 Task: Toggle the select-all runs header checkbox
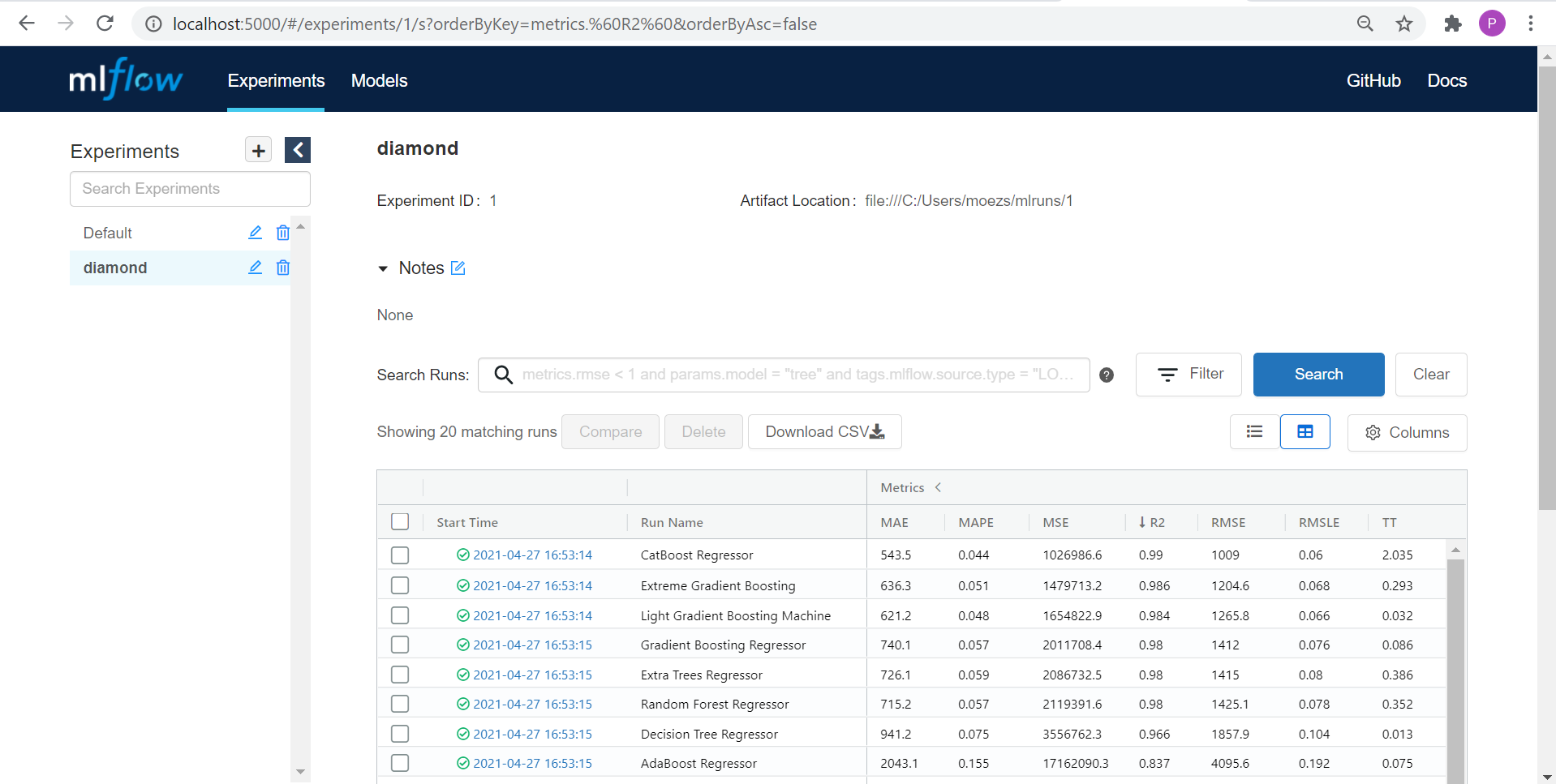pyautogui.click(x=400, y=522)
